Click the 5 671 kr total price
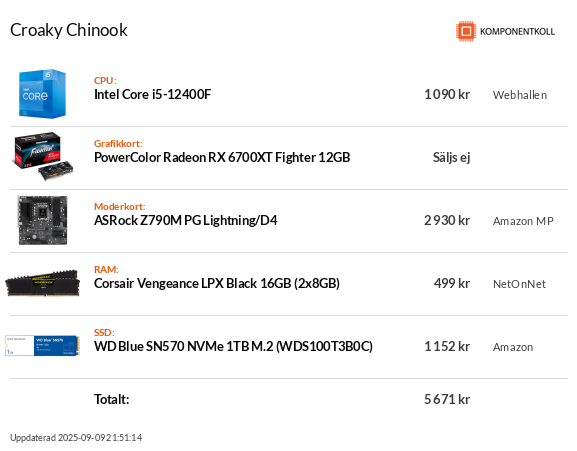 (447, 399)
